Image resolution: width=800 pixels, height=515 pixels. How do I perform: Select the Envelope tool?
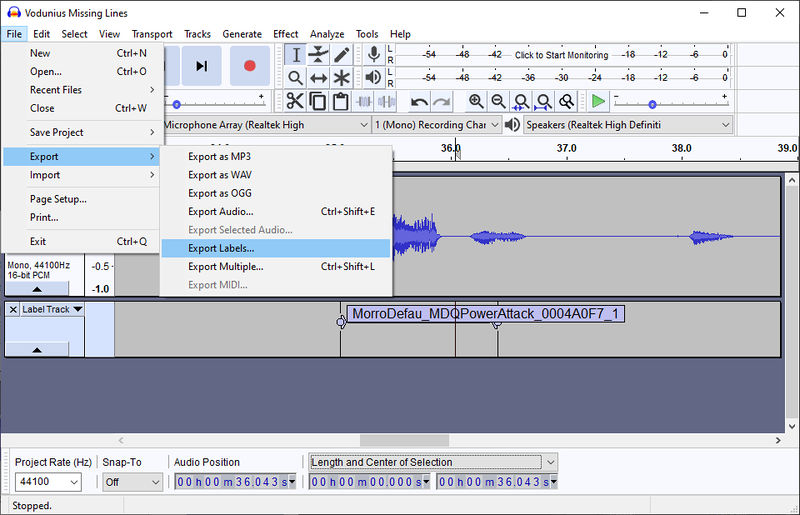pos(318,55)
